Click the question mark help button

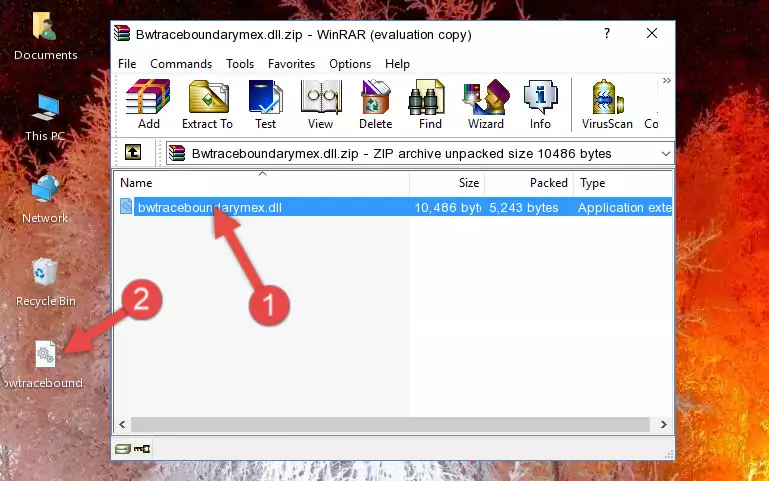point(607,33)
